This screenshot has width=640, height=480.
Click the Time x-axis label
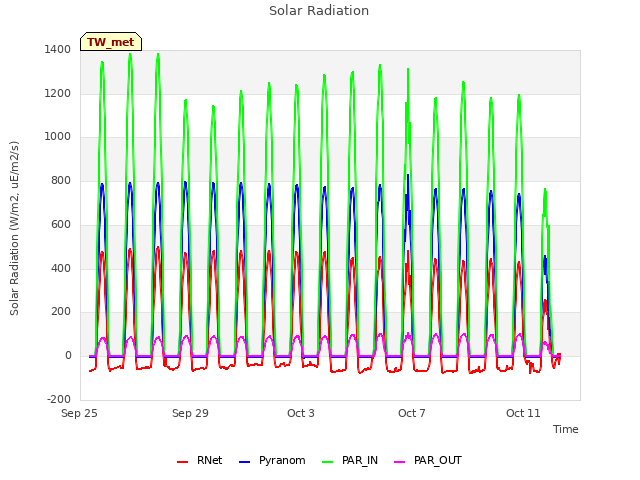coord(565,429)
